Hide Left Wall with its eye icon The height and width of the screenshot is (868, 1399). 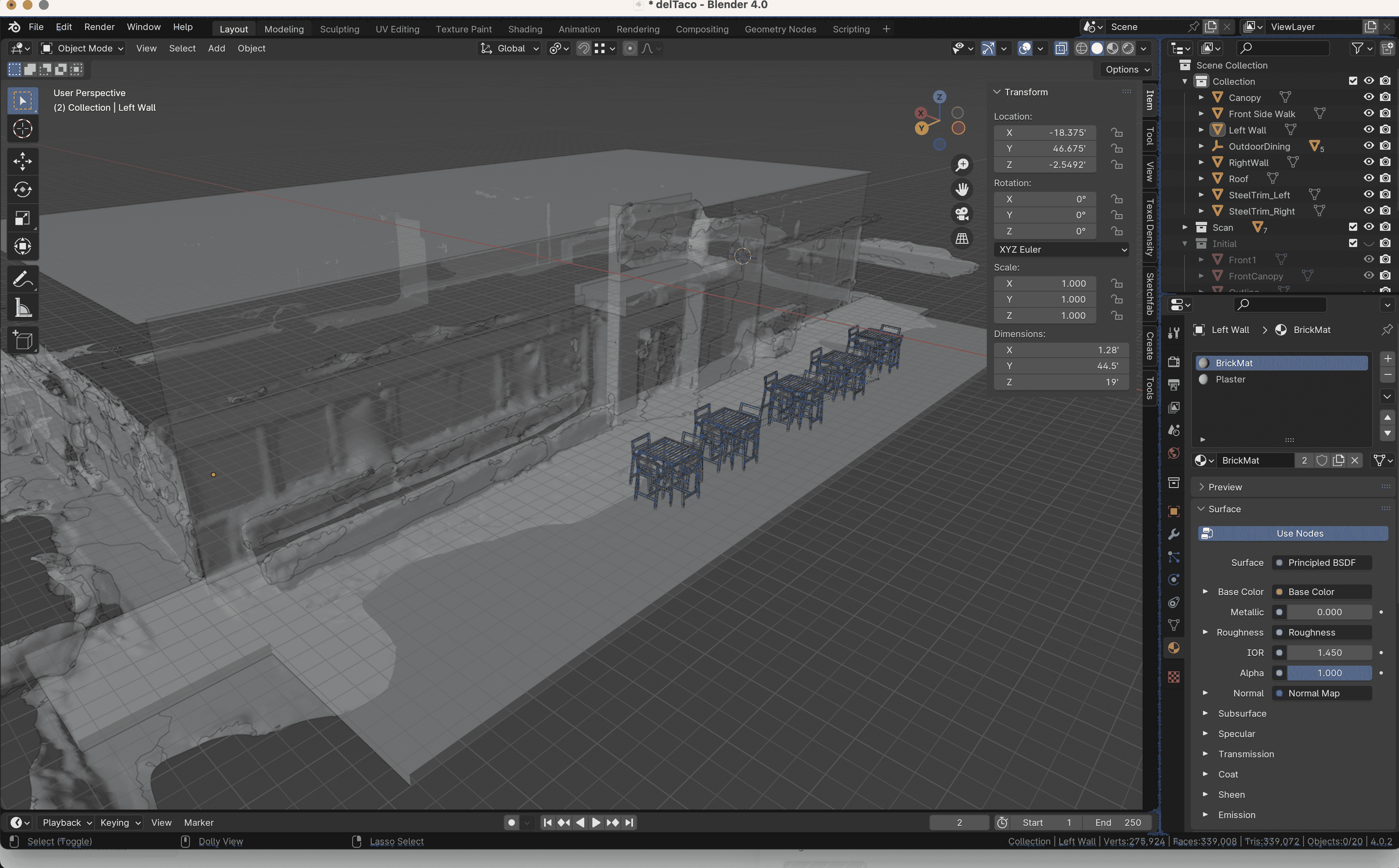point(1369,130)
